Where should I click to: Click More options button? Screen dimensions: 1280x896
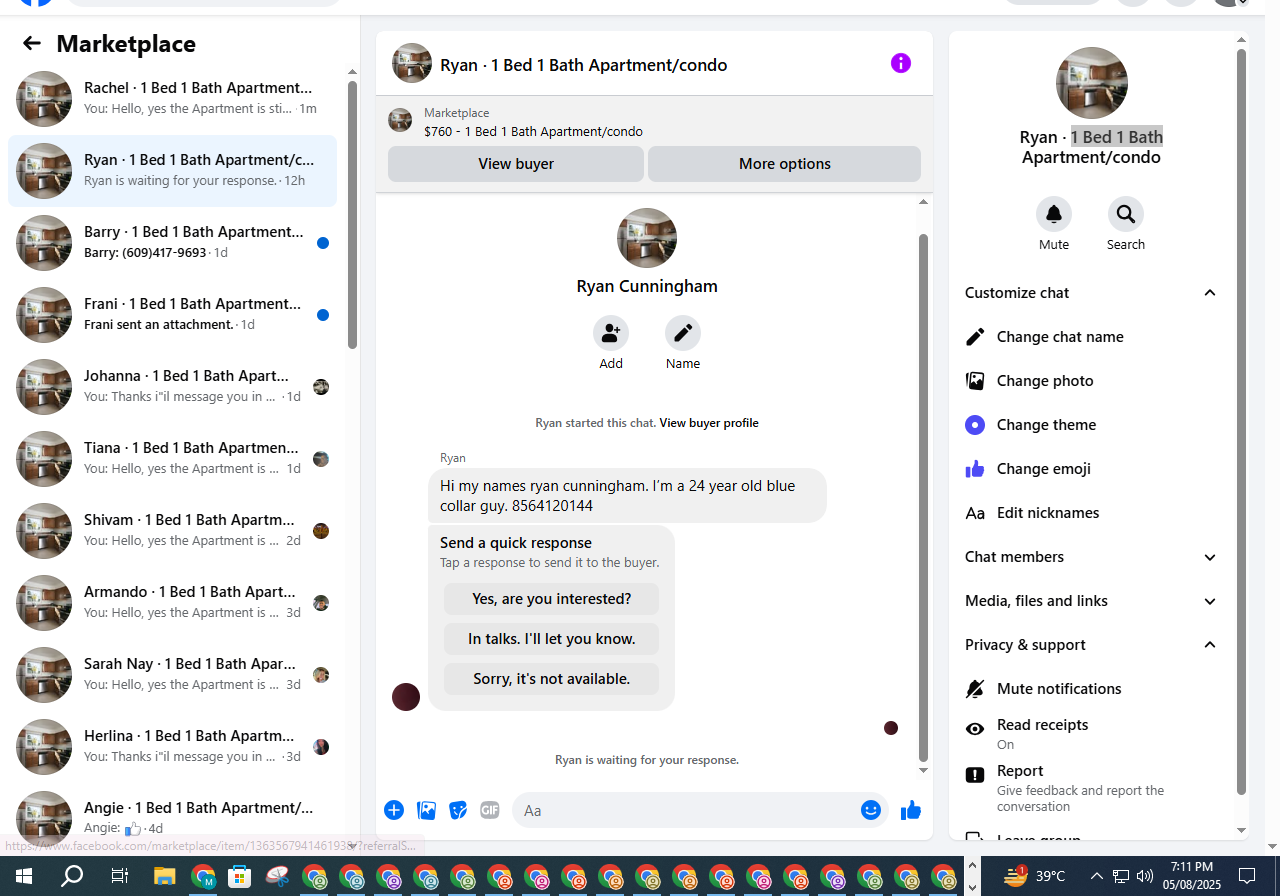(x=785, y=164)
